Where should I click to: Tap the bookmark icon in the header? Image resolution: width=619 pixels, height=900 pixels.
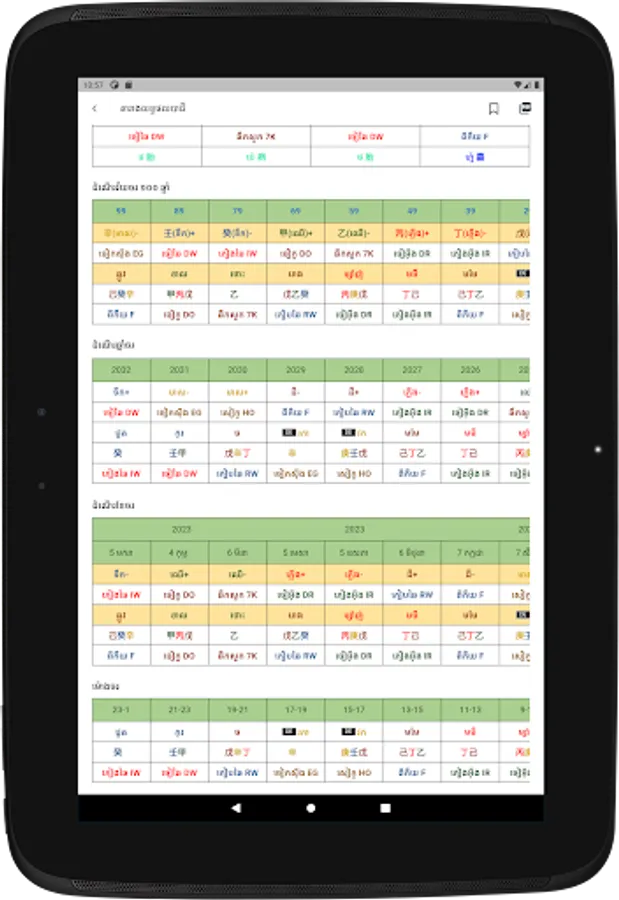point(493,108)
